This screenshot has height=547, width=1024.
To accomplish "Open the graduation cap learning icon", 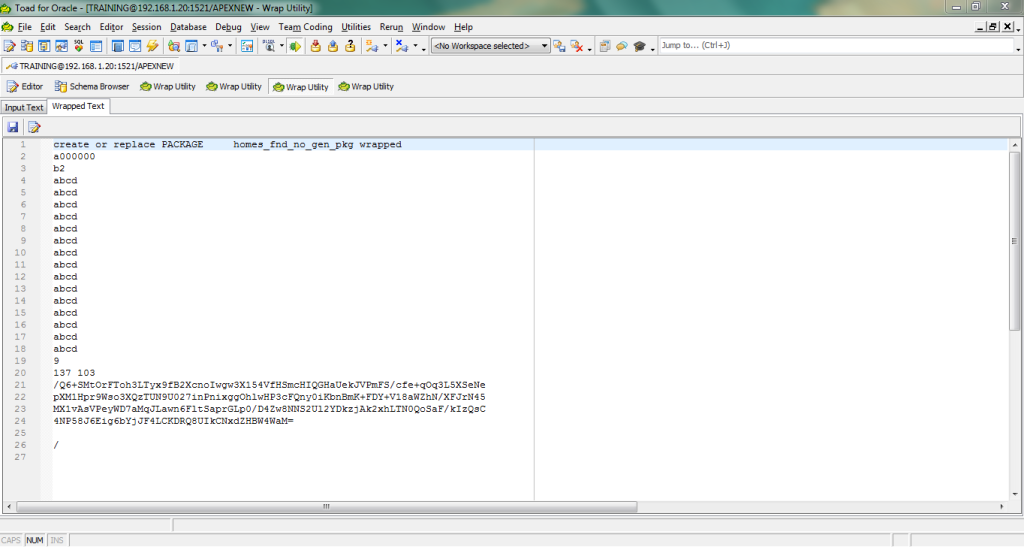I will pos(639,46).
